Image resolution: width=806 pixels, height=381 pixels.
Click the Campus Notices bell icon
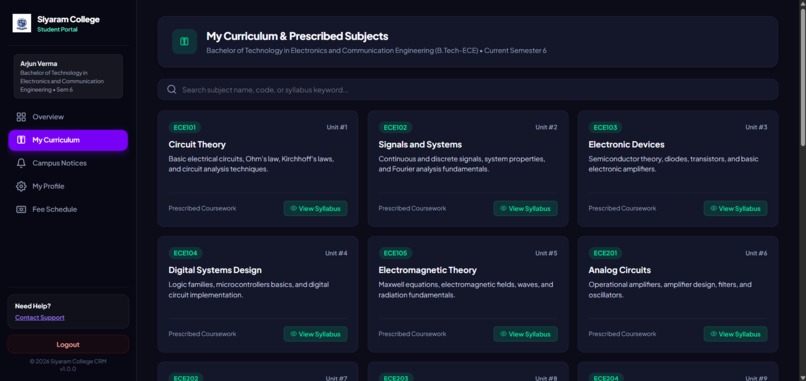21,163
